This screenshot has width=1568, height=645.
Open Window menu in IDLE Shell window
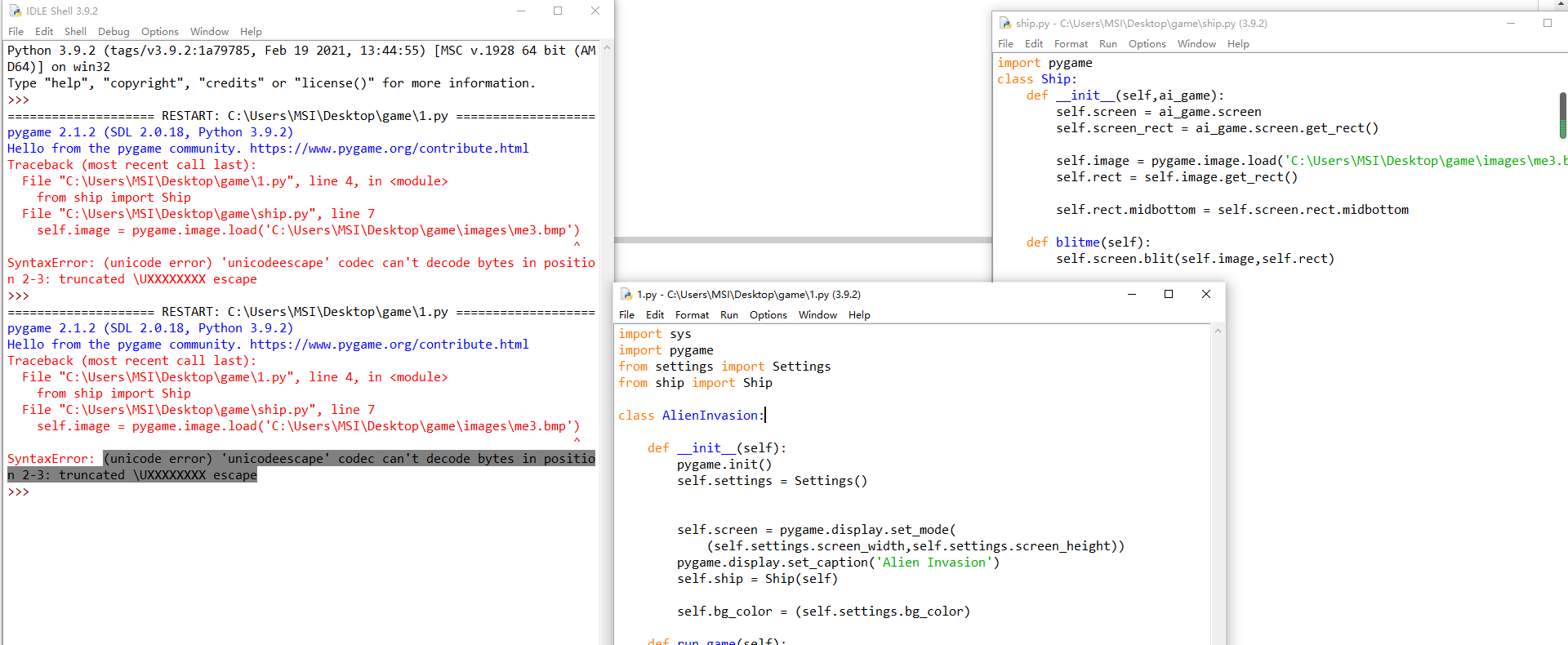209,32
